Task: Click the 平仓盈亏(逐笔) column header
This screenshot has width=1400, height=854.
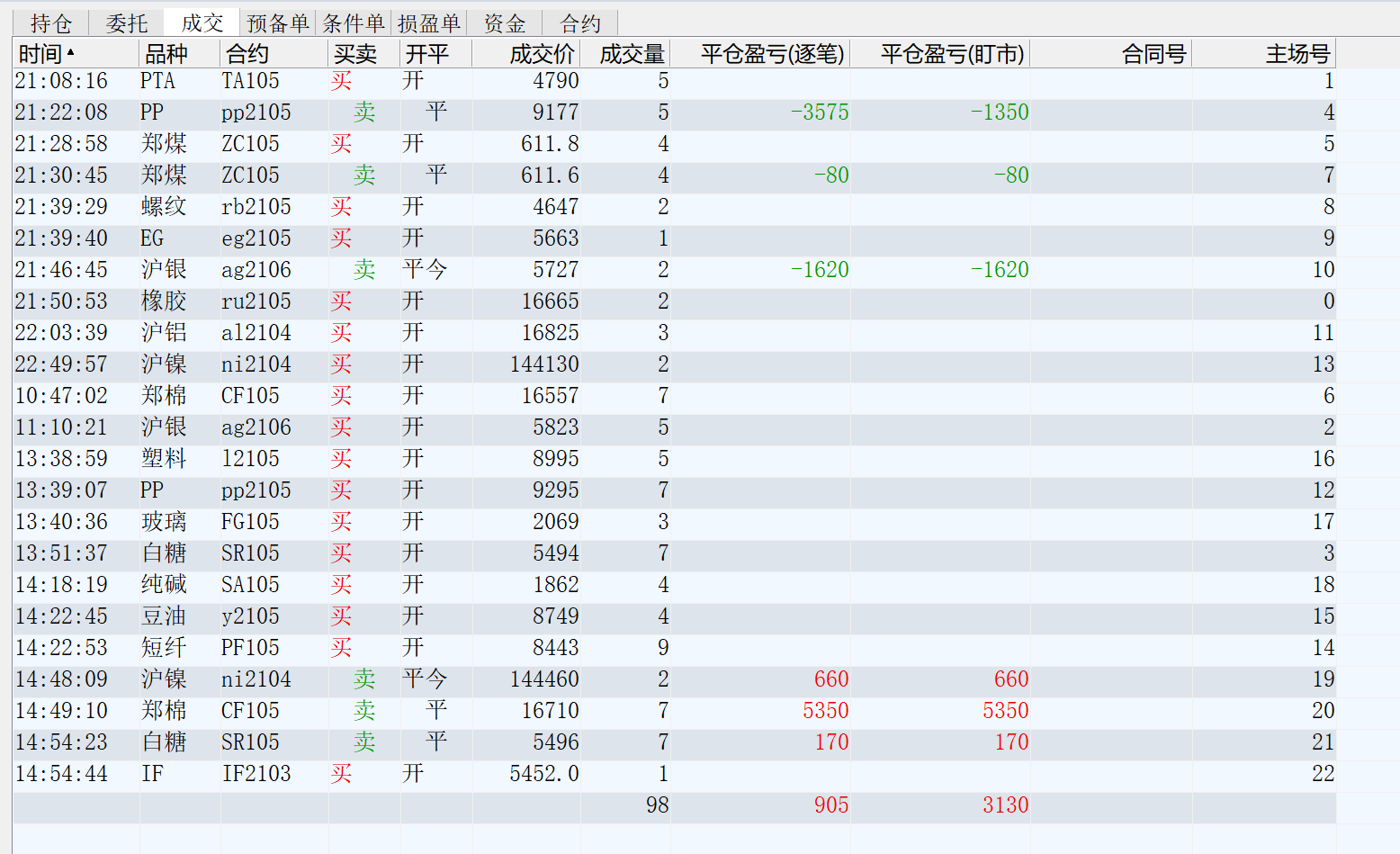Action: click(760, 54)
